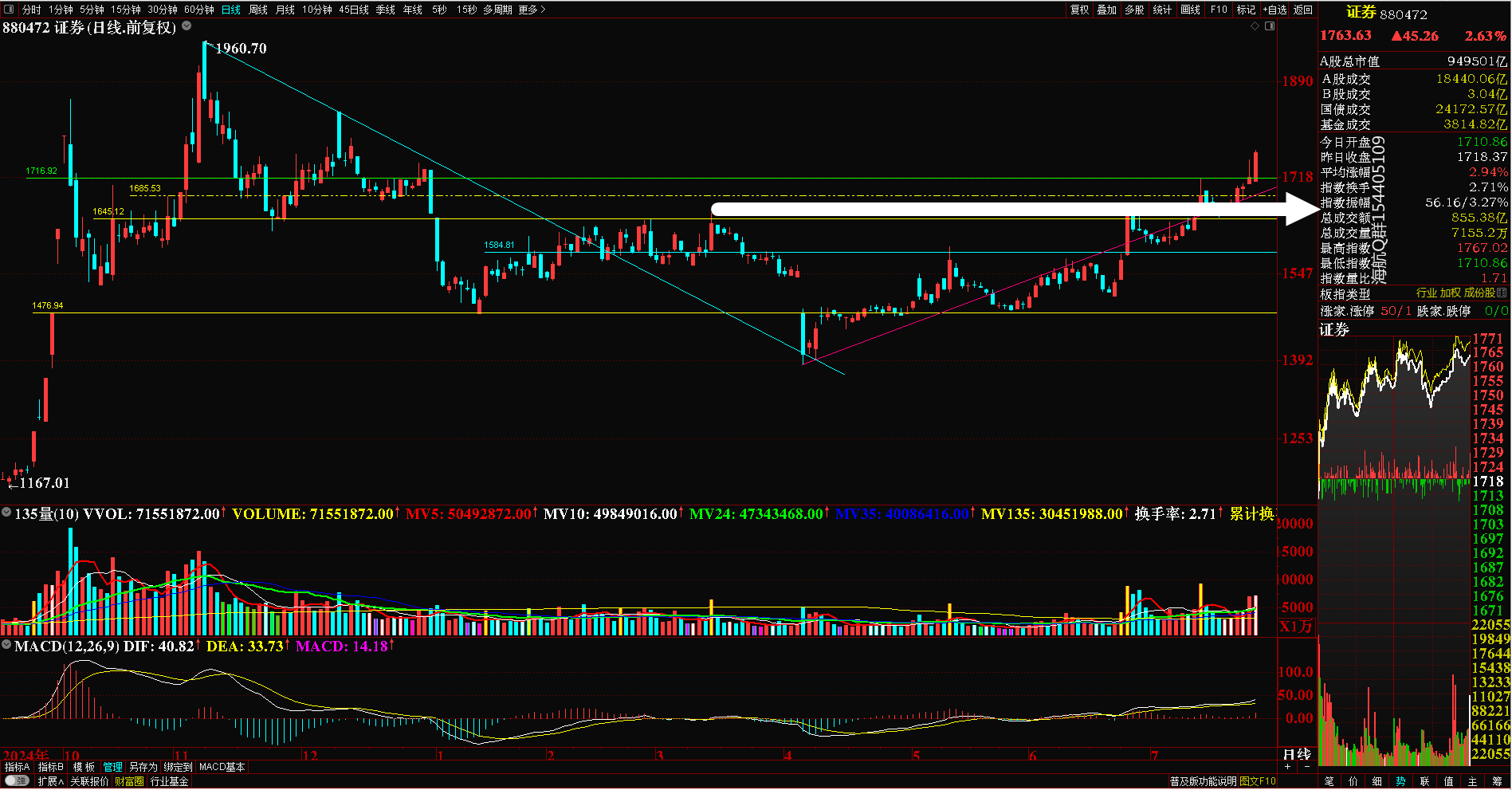
Task: Collapse the MACD indicator panel circle icon
Action: 6,644
